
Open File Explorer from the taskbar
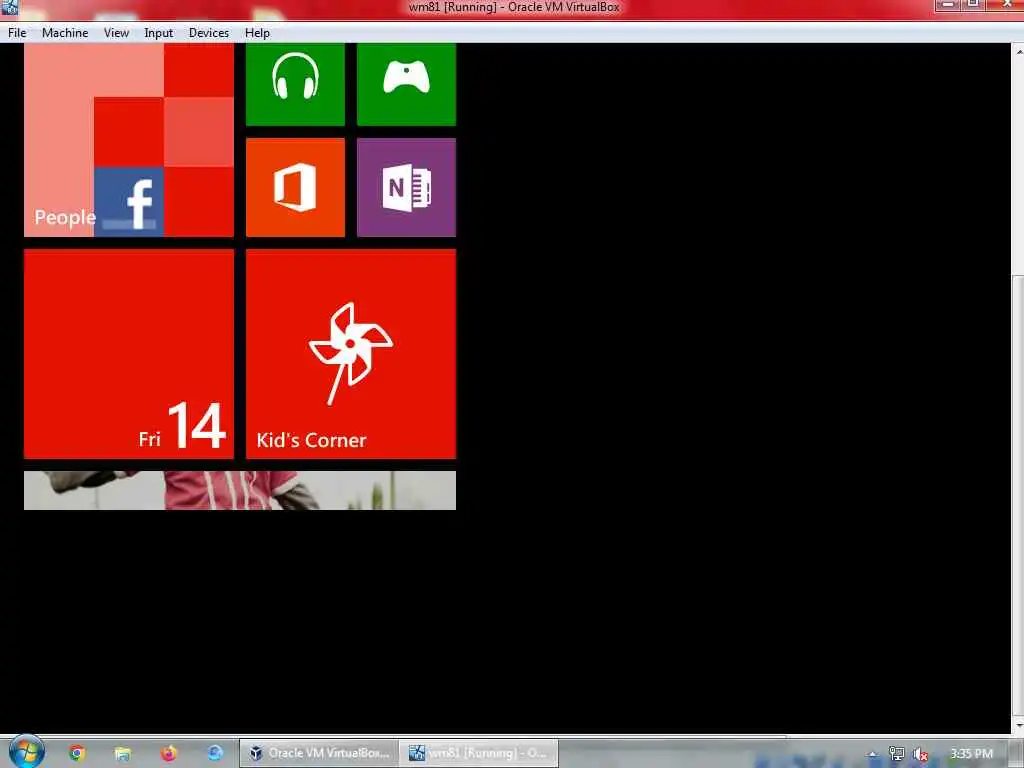pos(122,754)
